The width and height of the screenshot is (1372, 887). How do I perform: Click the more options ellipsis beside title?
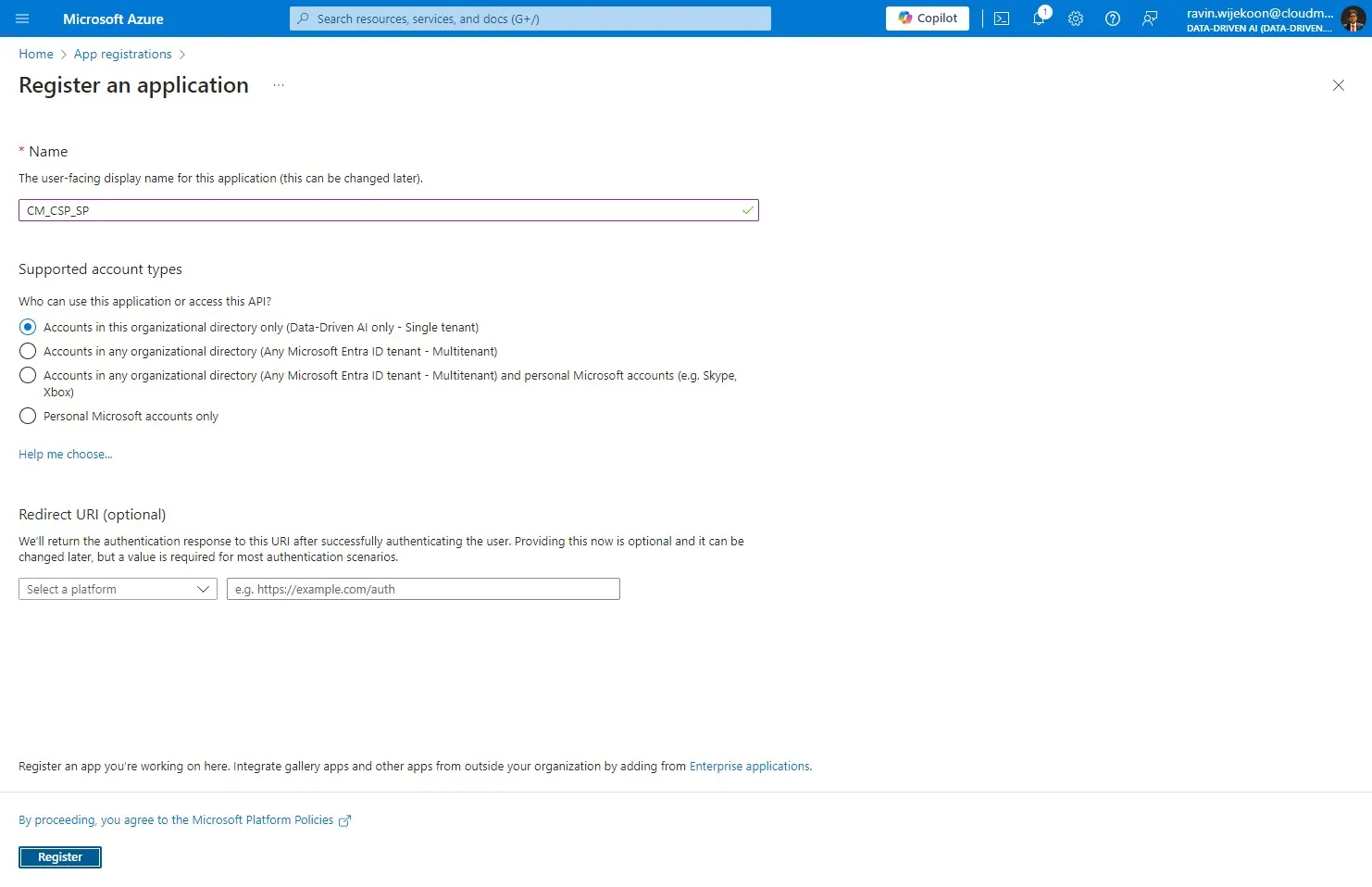(279, 85)
